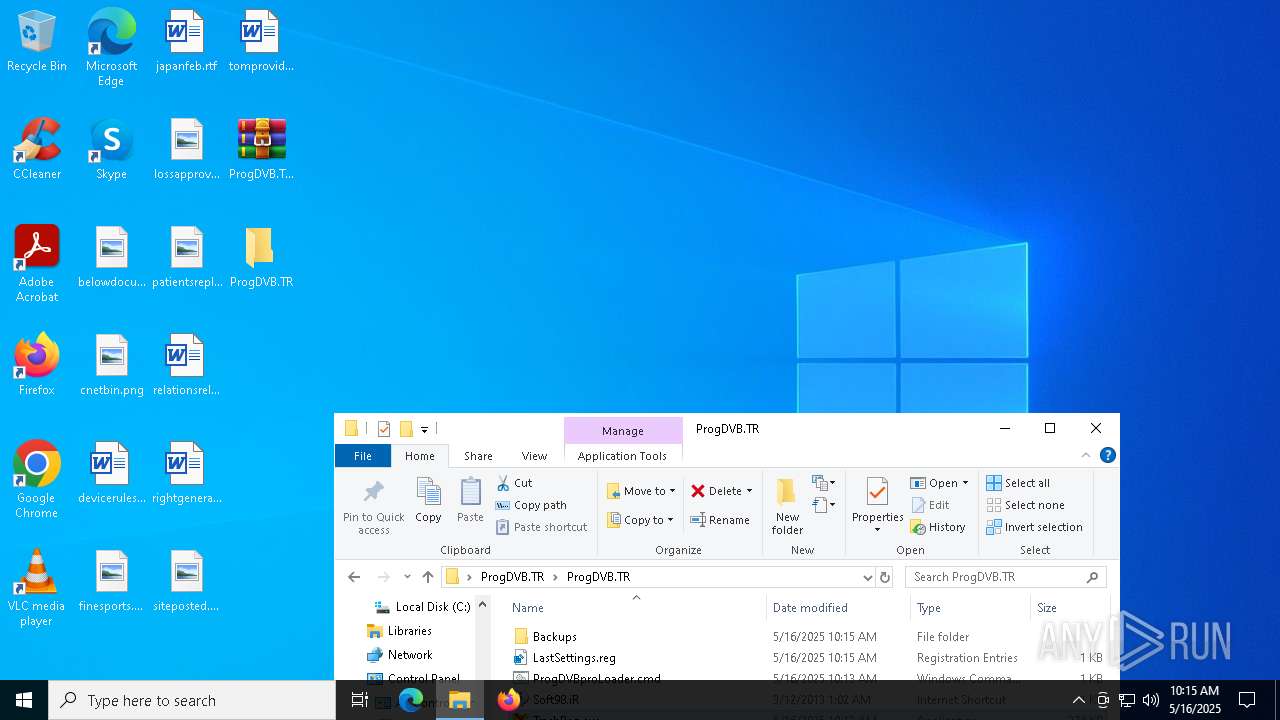Expand the Open button dropdown
Screen dimensions: 1280x720
(965, 483)
